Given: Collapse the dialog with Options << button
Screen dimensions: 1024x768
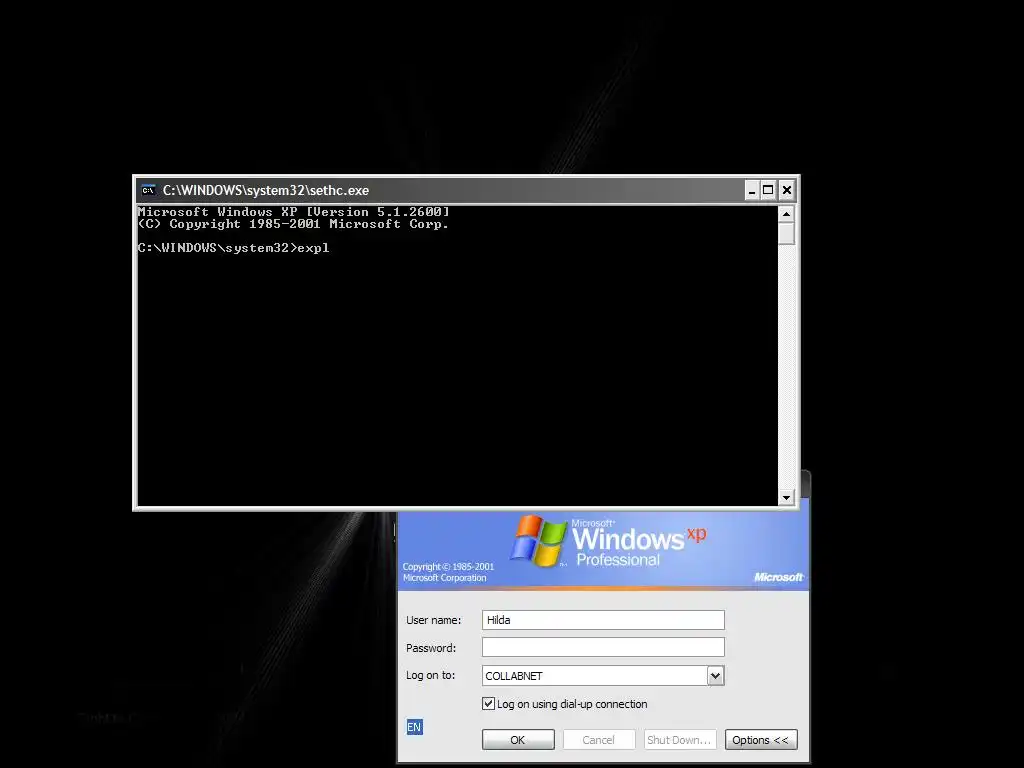Looking at the screenshot, I should tap(761, 740).
